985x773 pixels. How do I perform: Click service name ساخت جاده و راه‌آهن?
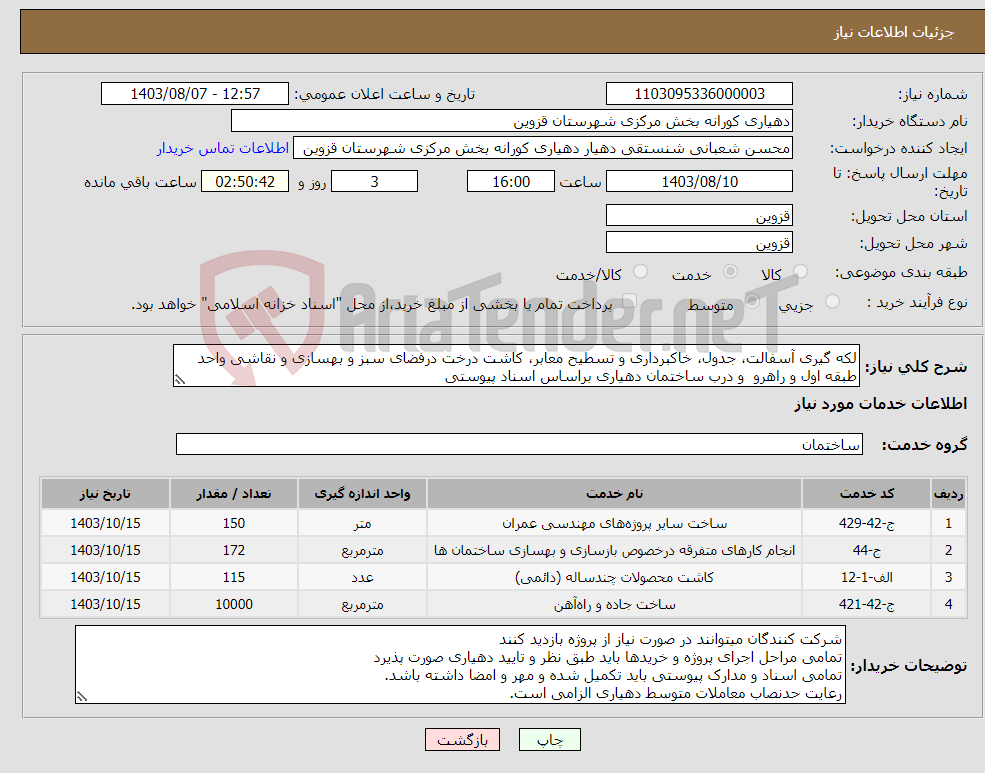[614, 604]
